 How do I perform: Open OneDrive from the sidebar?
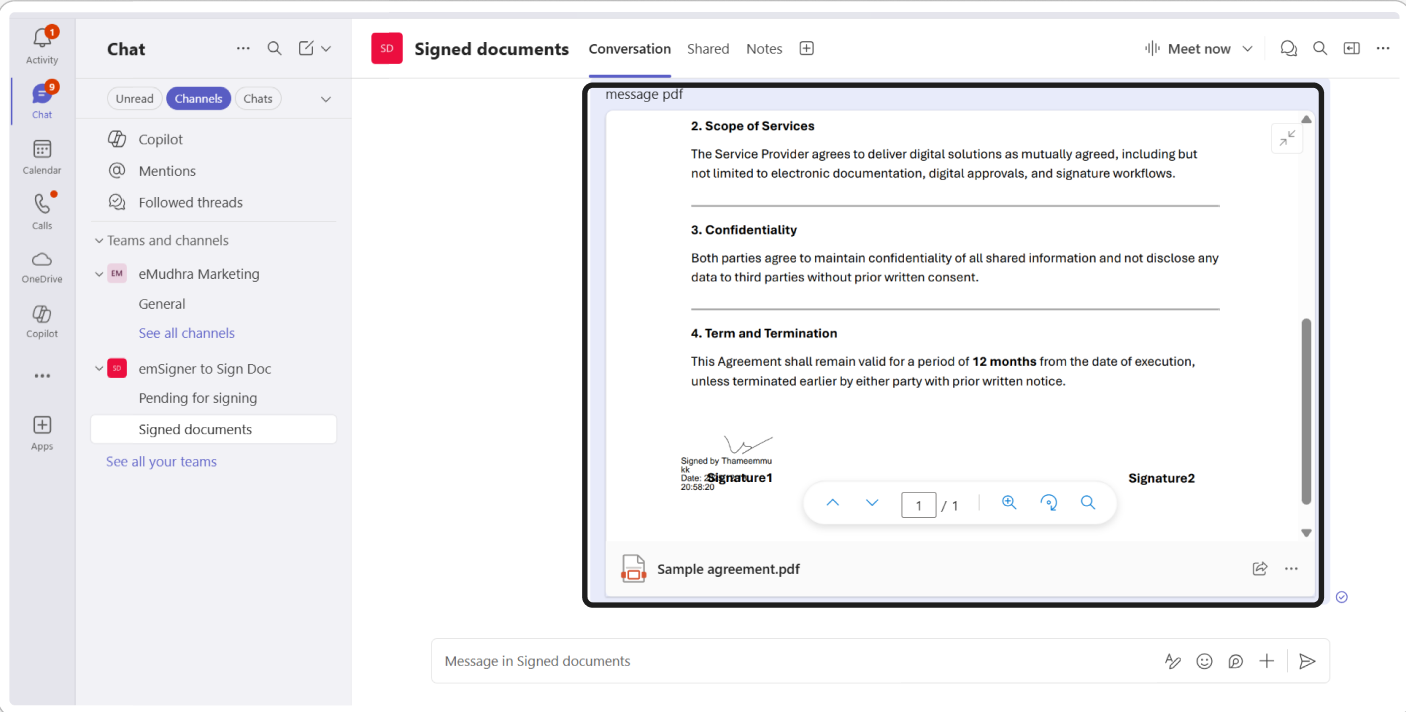pyautogui.click(x=42, y=265)
